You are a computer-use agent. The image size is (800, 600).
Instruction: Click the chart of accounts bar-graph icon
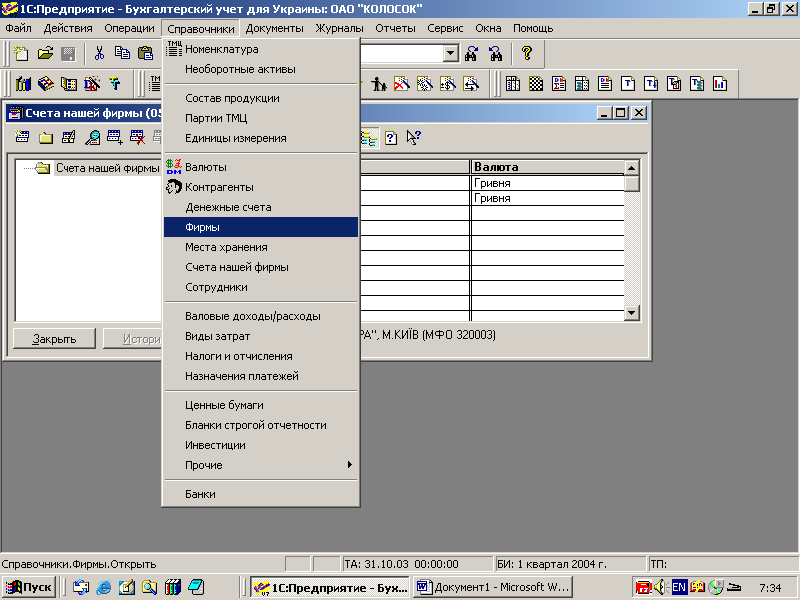(x=22, y=84)
